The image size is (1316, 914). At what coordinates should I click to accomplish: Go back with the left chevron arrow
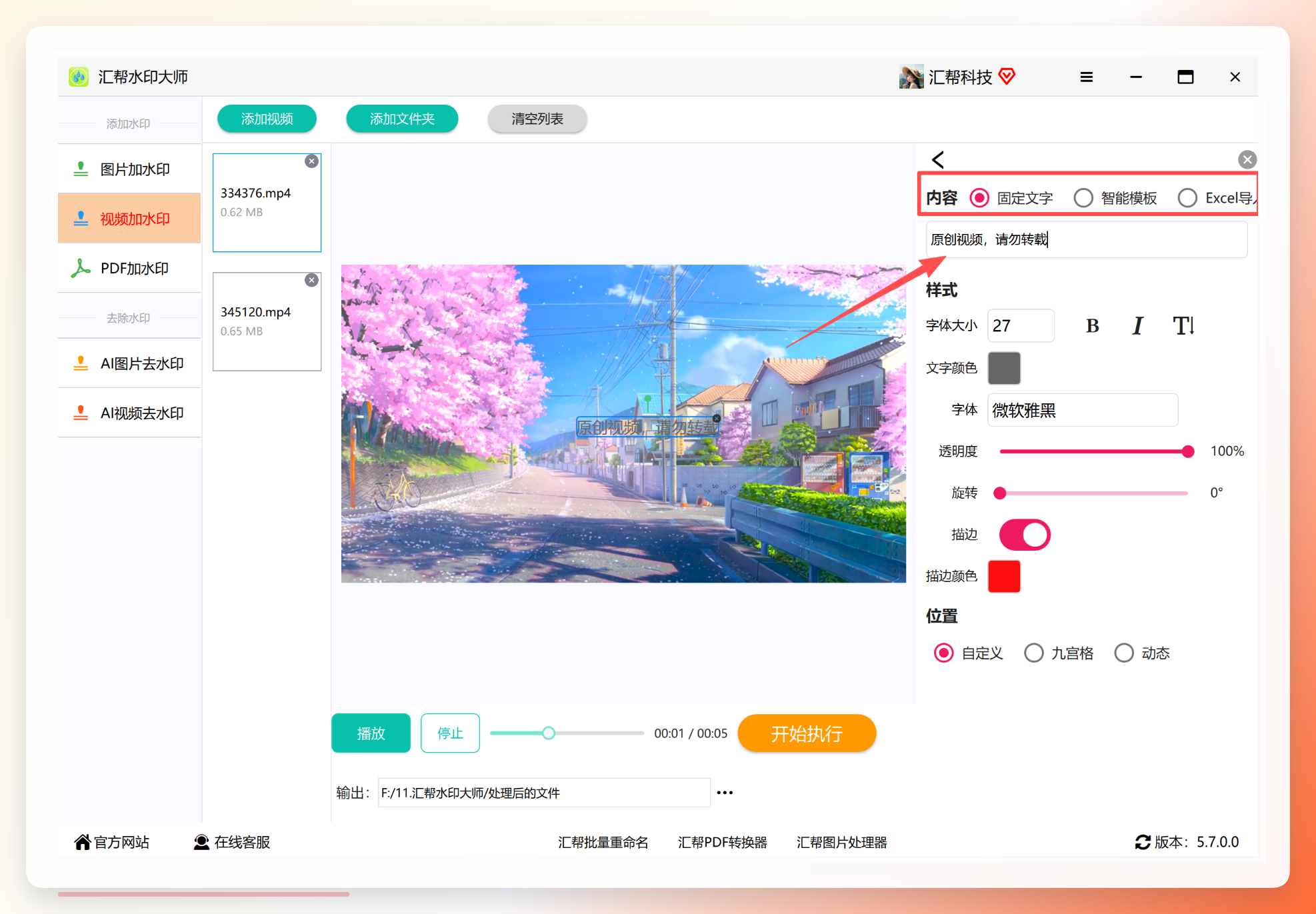pyautogui.click(x=938, y=160)
